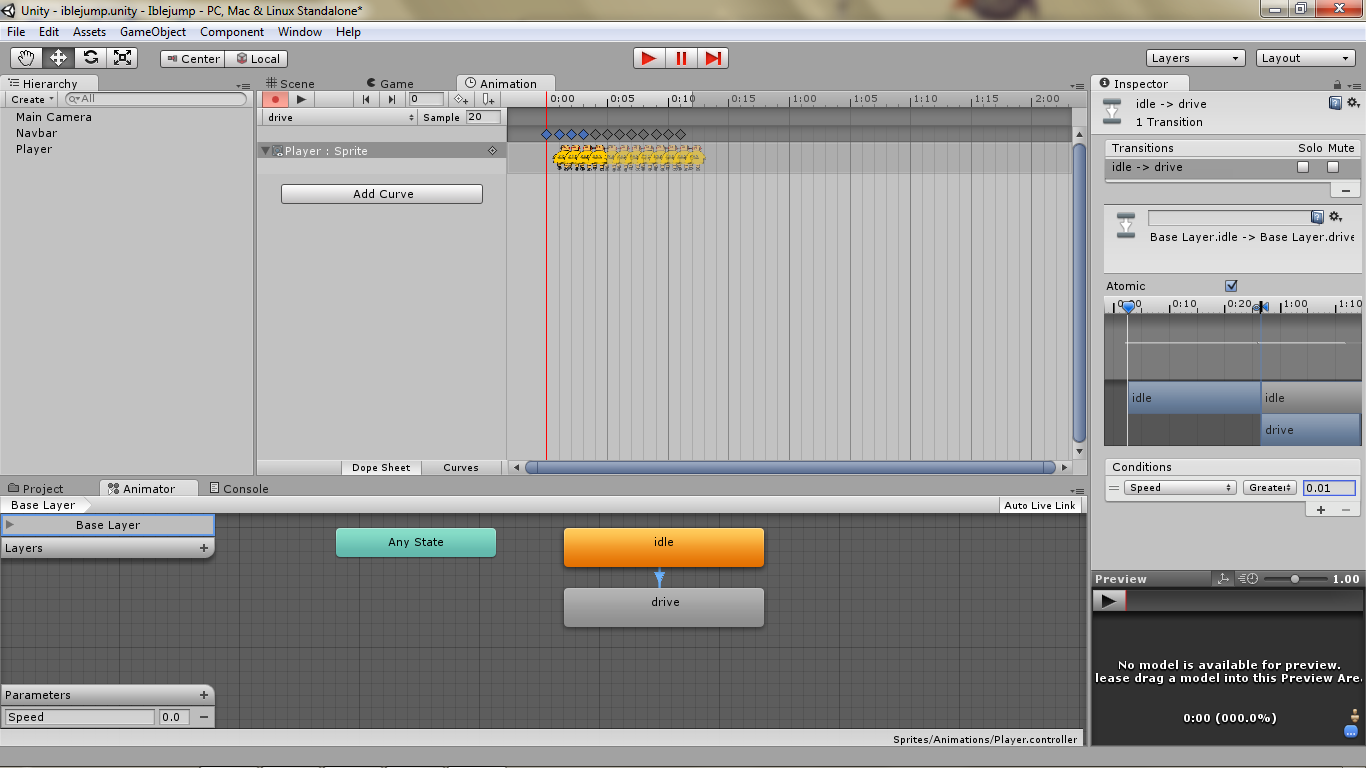This screenshot has height=768, width=1366.
Task: Uncheck the Atomic checkbox
Action: 1232,286
